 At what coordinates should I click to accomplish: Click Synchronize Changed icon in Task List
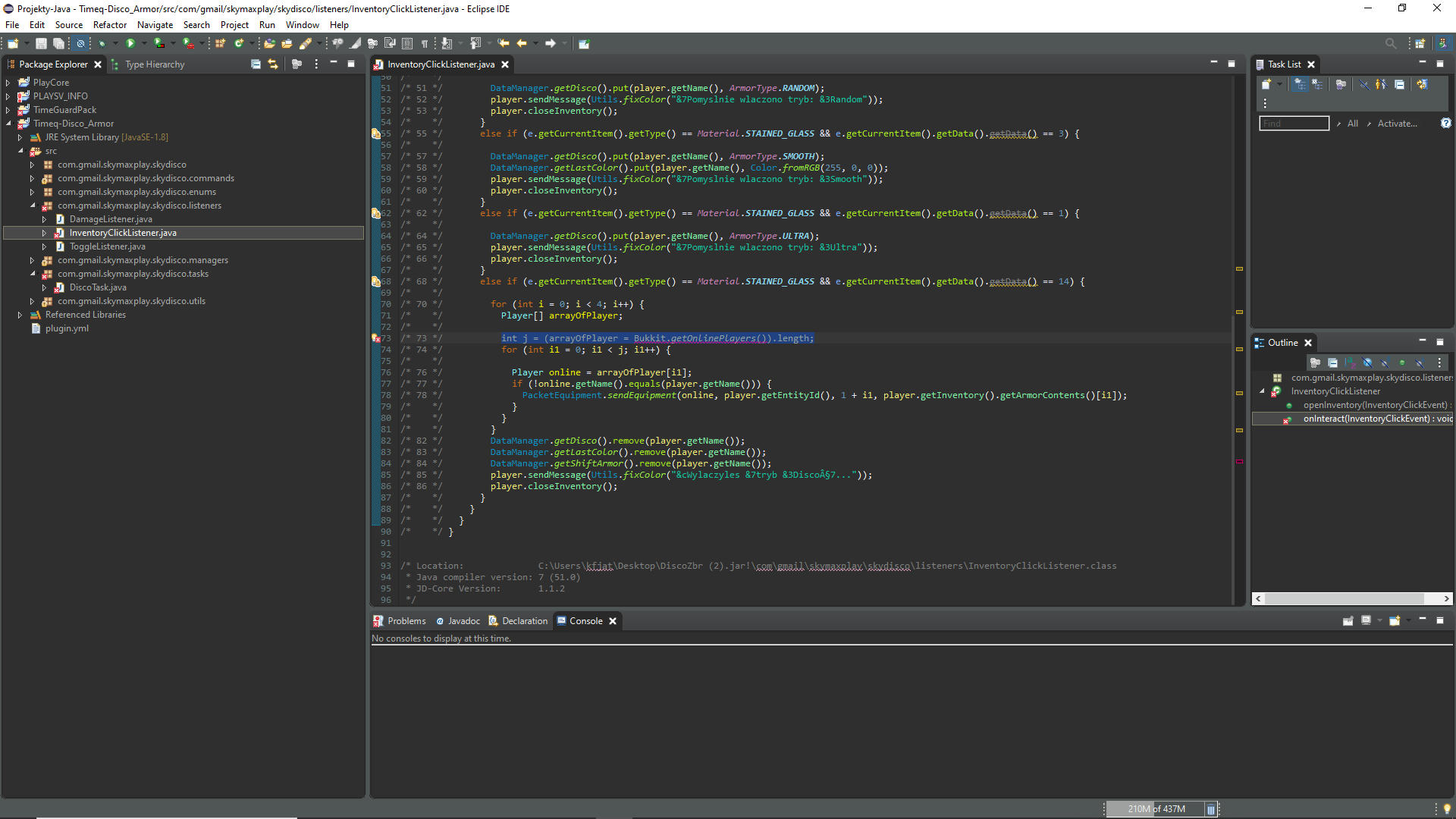pos(1422,84)
